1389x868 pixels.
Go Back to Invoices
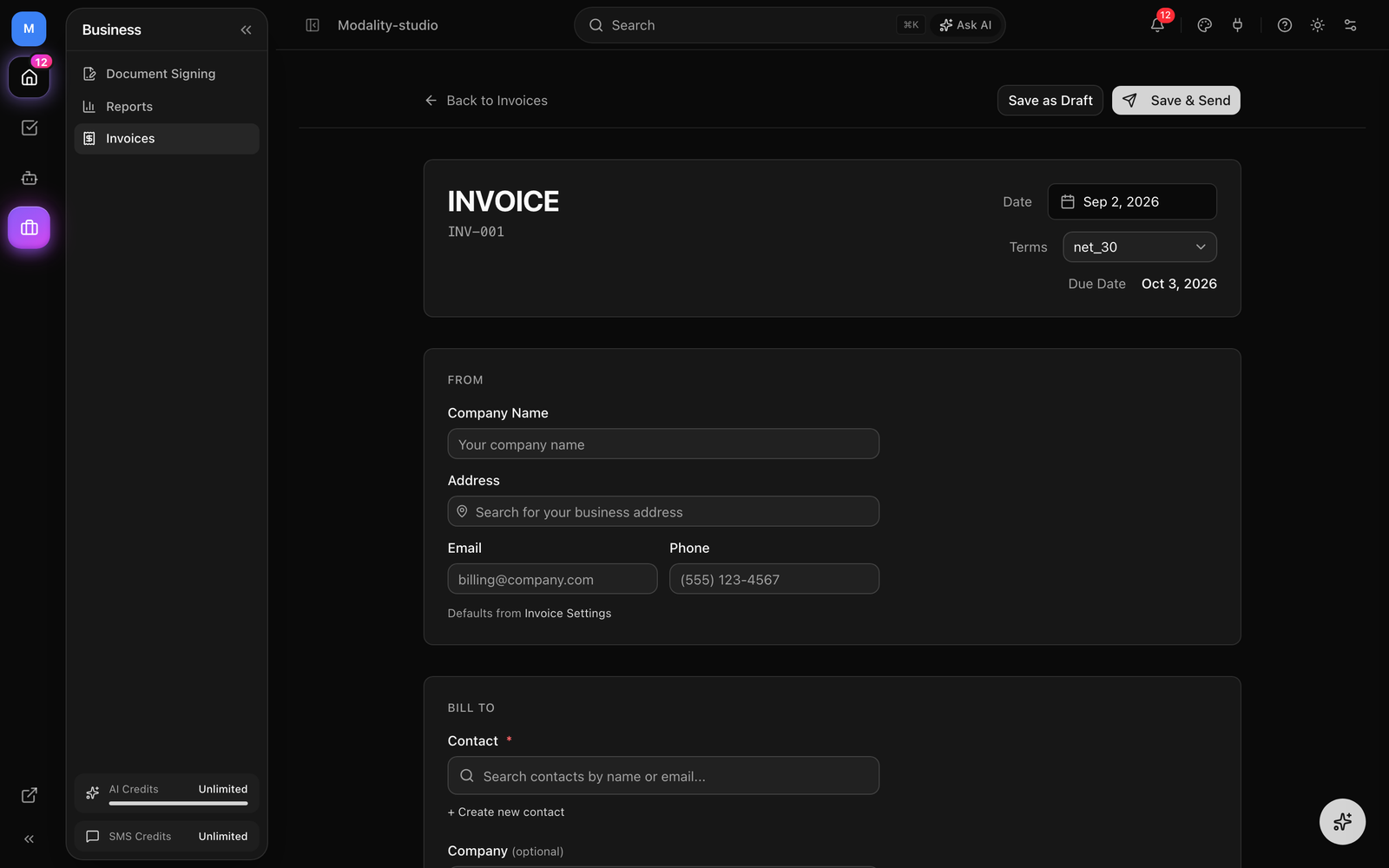point(486,101)
